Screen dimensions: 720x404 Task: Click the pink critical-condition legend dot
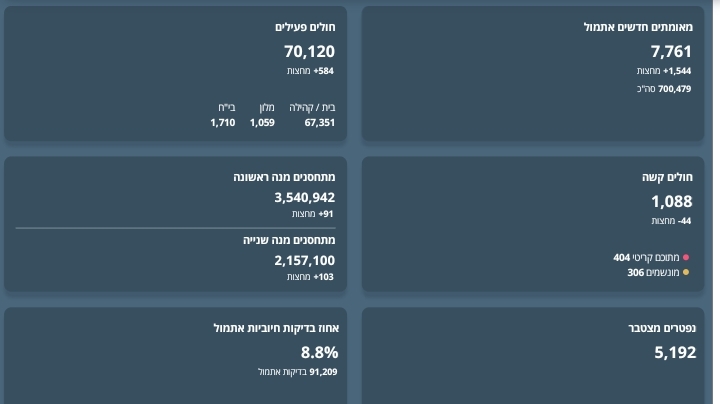[x=686, y=258]
